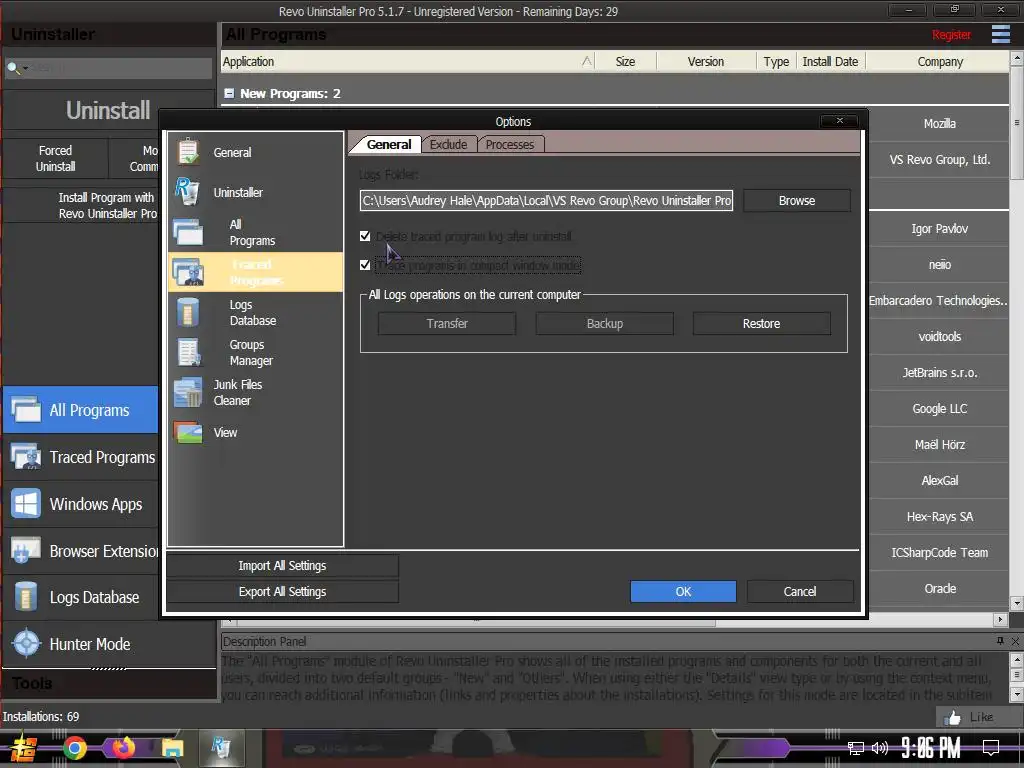
Task: Select Traced Programs icon in Options sidebar
Action: (188, 272)
